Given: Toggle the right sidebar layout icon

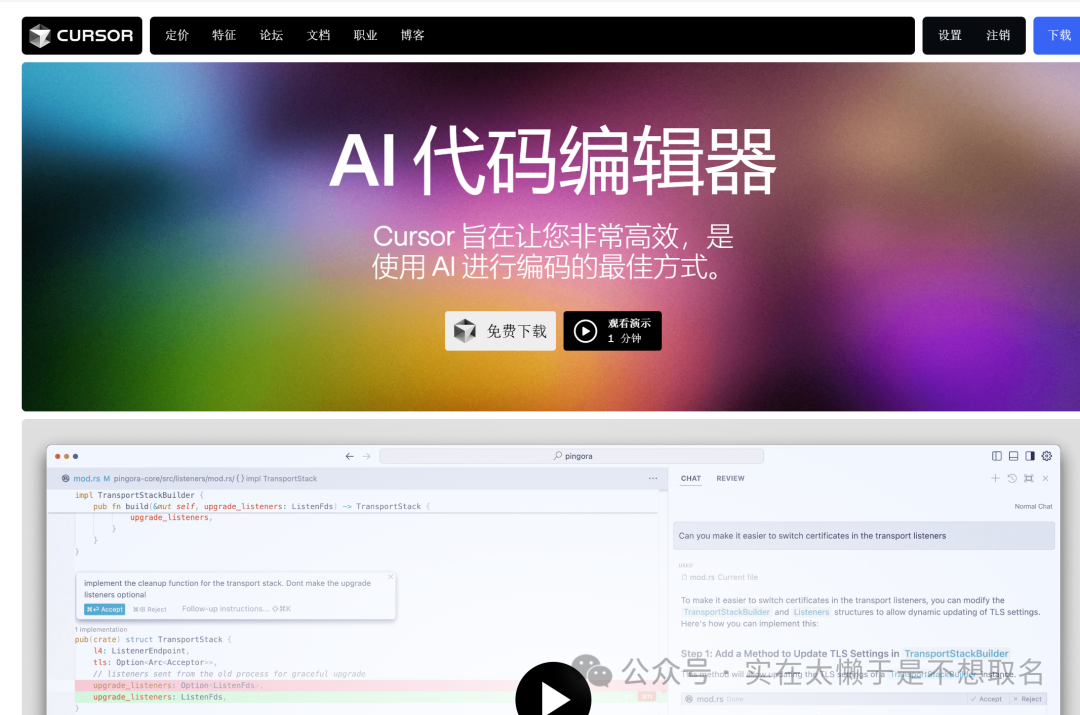Looking at the screenshot, I should (x=1030, y=456).
